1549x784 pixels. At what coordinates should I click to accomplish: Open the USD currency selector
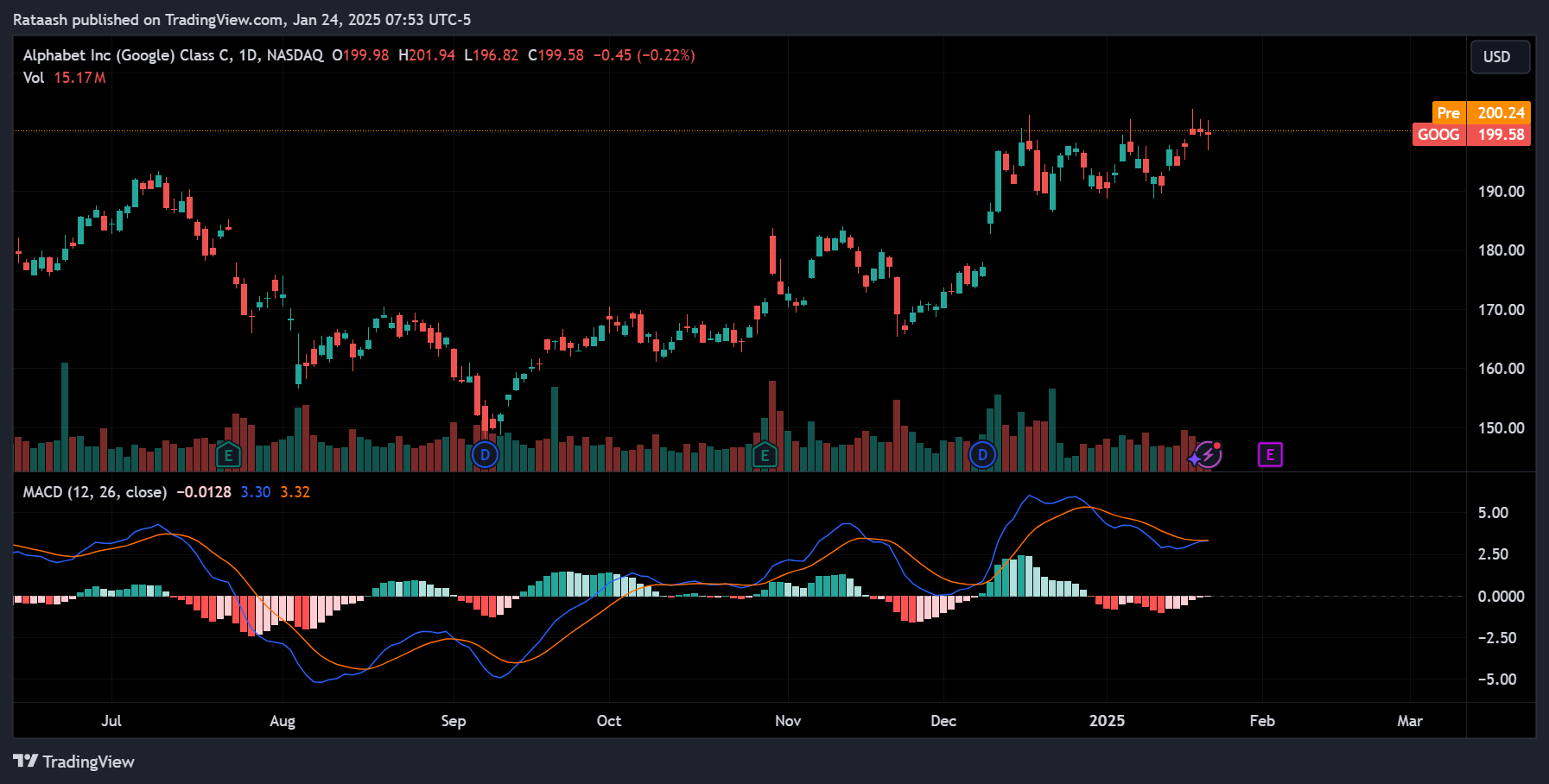1501,57
